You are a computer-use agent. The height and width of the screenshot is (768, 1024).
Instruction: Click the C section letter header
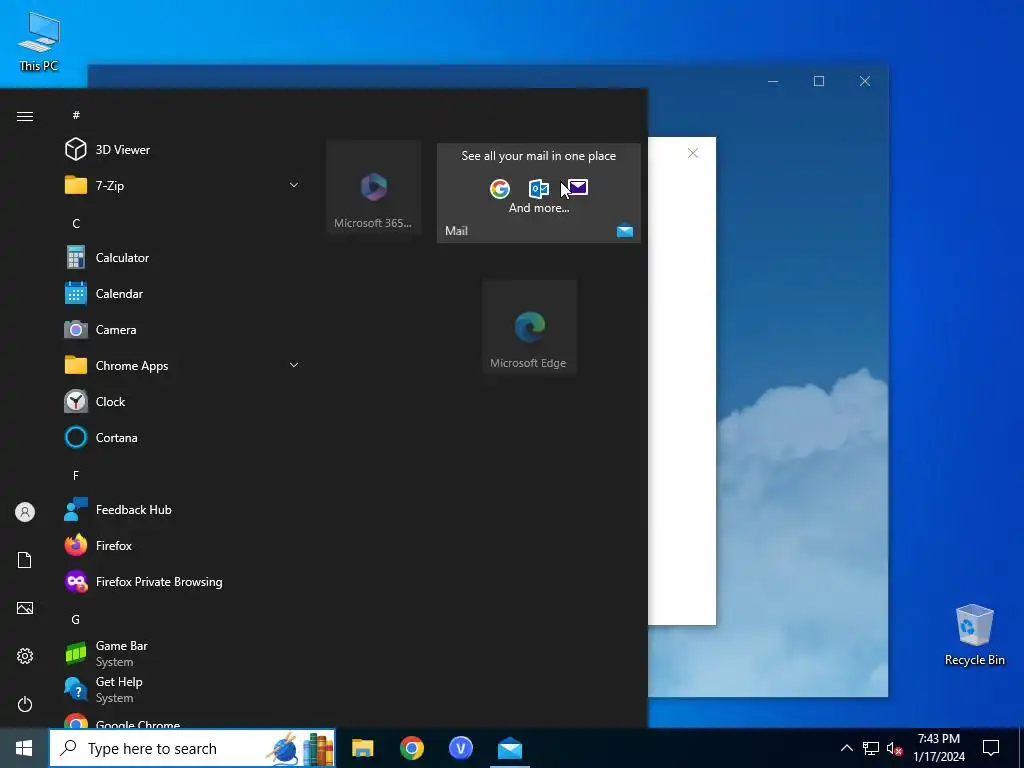pyautogui.click(x=76, y=223)
